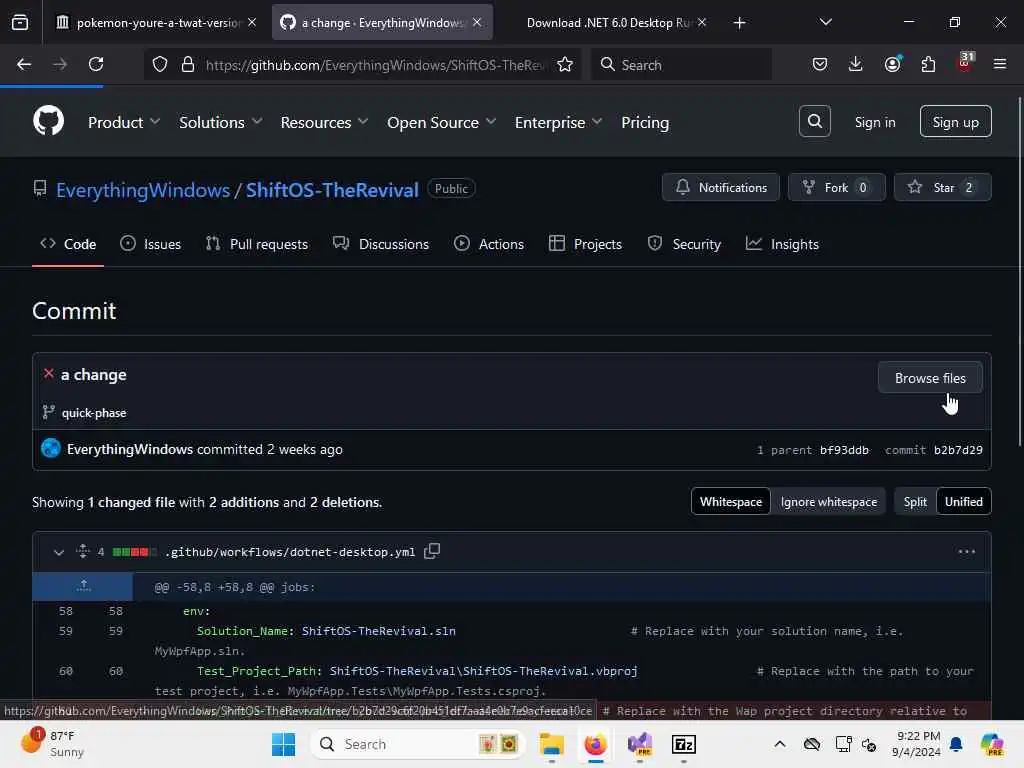
Task: Open the Insights tab
Action: 782,244
